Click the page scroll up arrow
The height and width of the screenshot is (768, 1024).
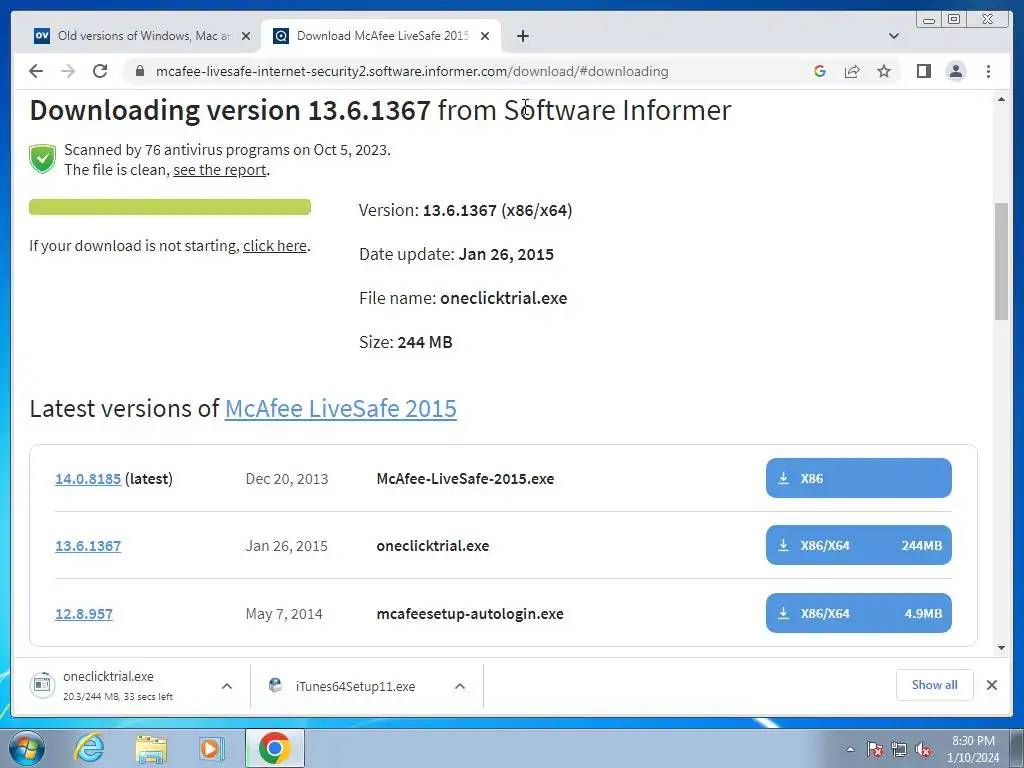[1001, 99]
